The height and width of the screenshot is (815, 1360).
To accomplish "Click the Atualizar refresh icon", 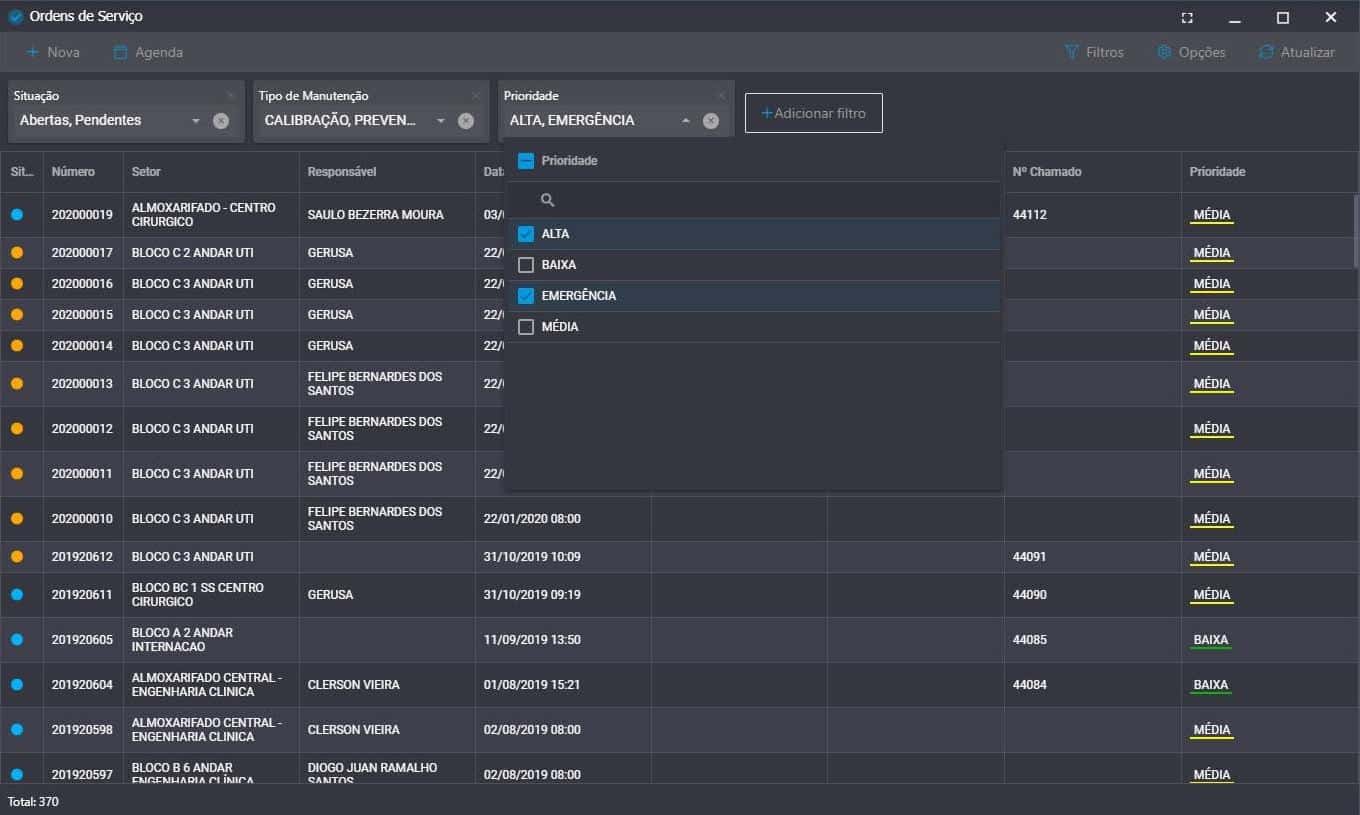I will [x=1266, y=52].
